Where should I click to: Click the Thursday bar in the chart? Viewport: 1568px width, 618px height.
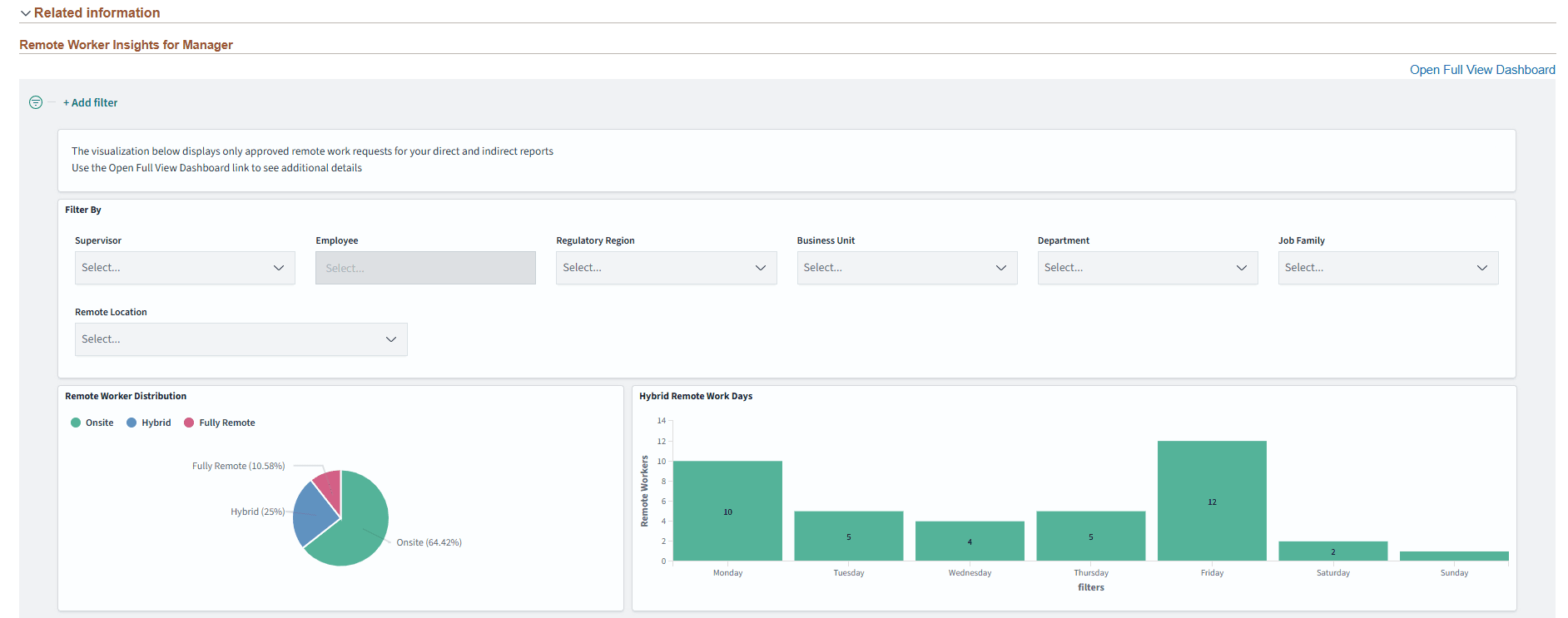1091,536
